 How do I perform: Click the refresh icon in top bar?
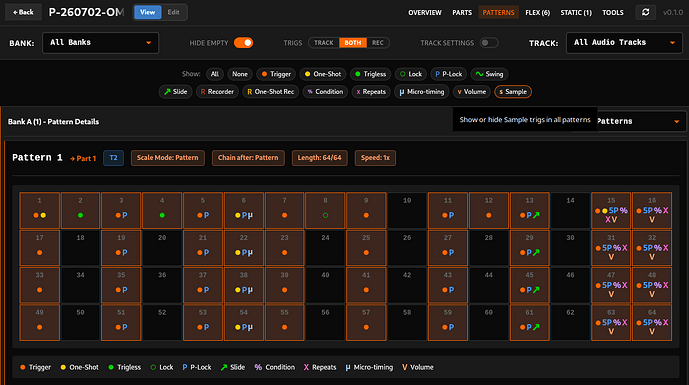(x=645, y=12)
